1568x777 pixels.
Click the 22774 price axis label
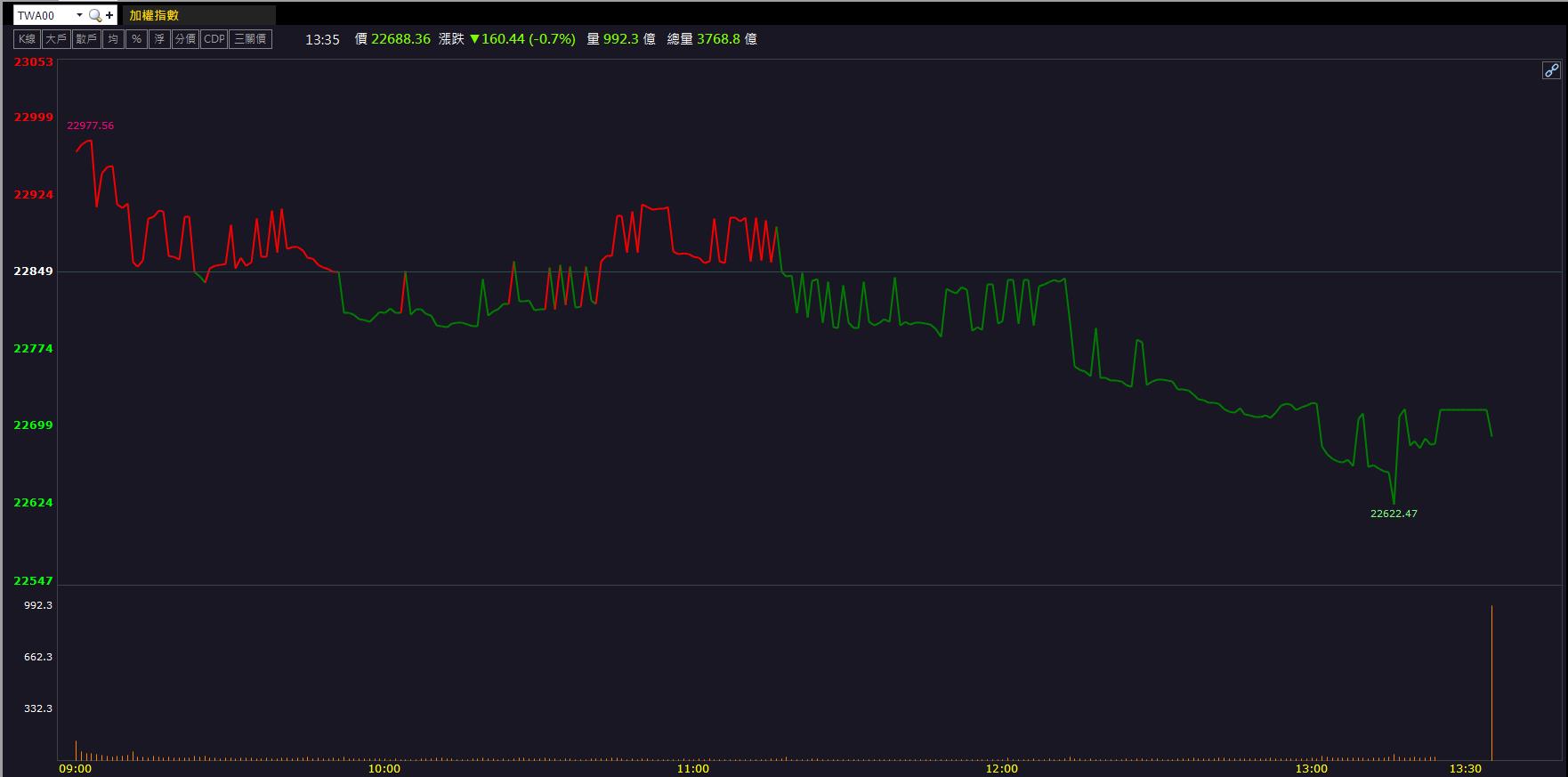34,349
